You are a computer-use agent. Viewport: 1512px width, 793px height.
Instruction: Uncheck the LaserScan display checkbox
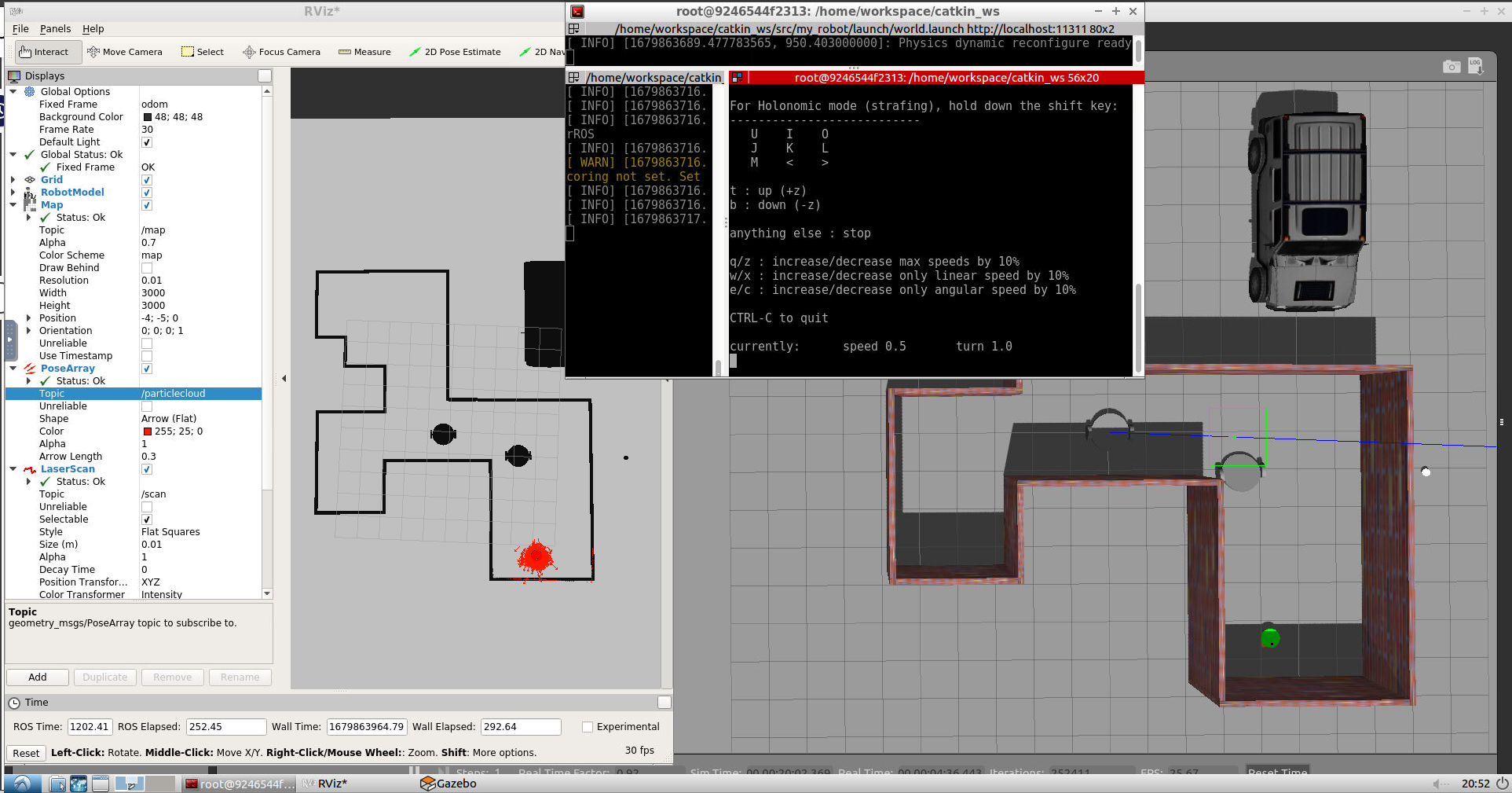point(146,469)
